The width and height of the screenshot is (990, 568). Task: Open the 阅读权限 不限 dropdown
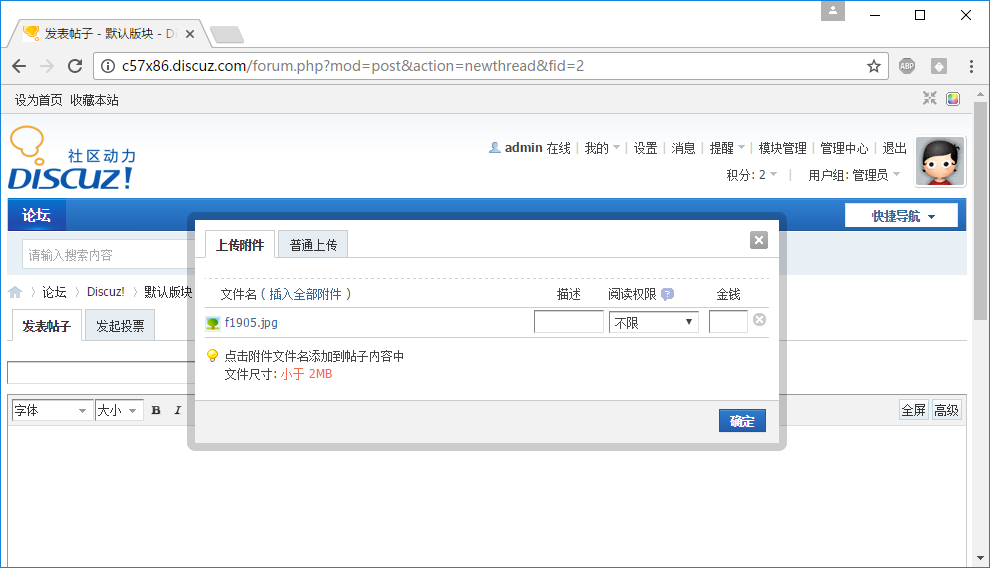(653, 323)
